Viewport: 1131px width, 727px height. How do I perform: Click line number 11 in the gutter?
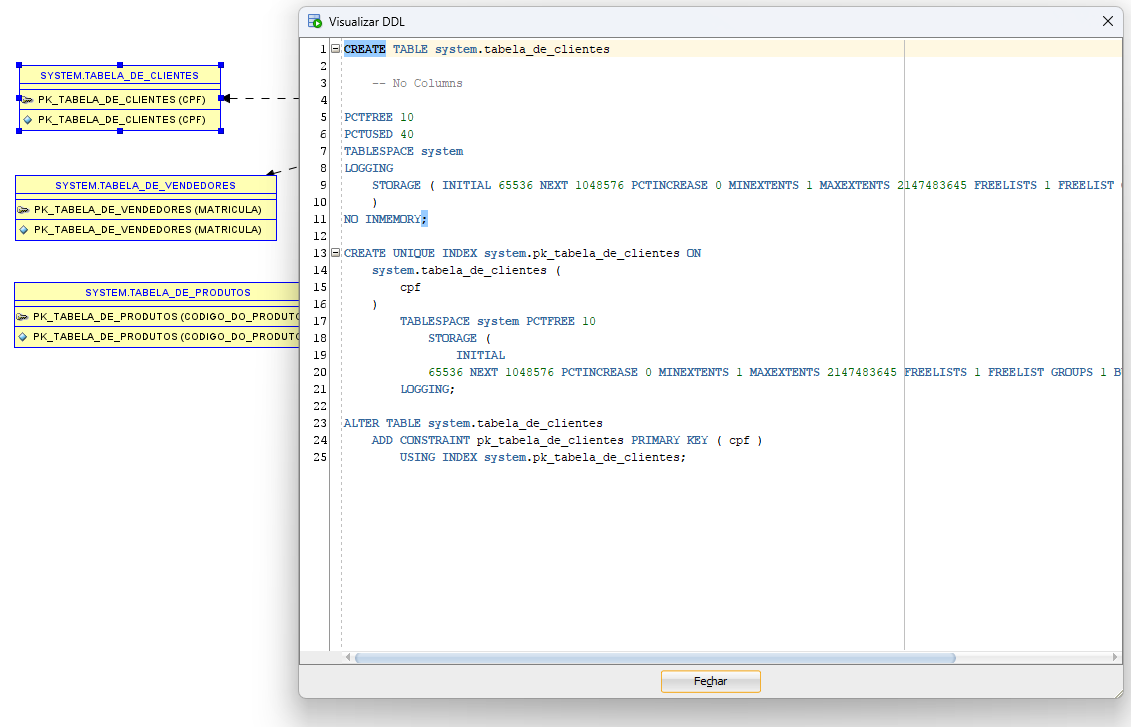pos(319,219)
